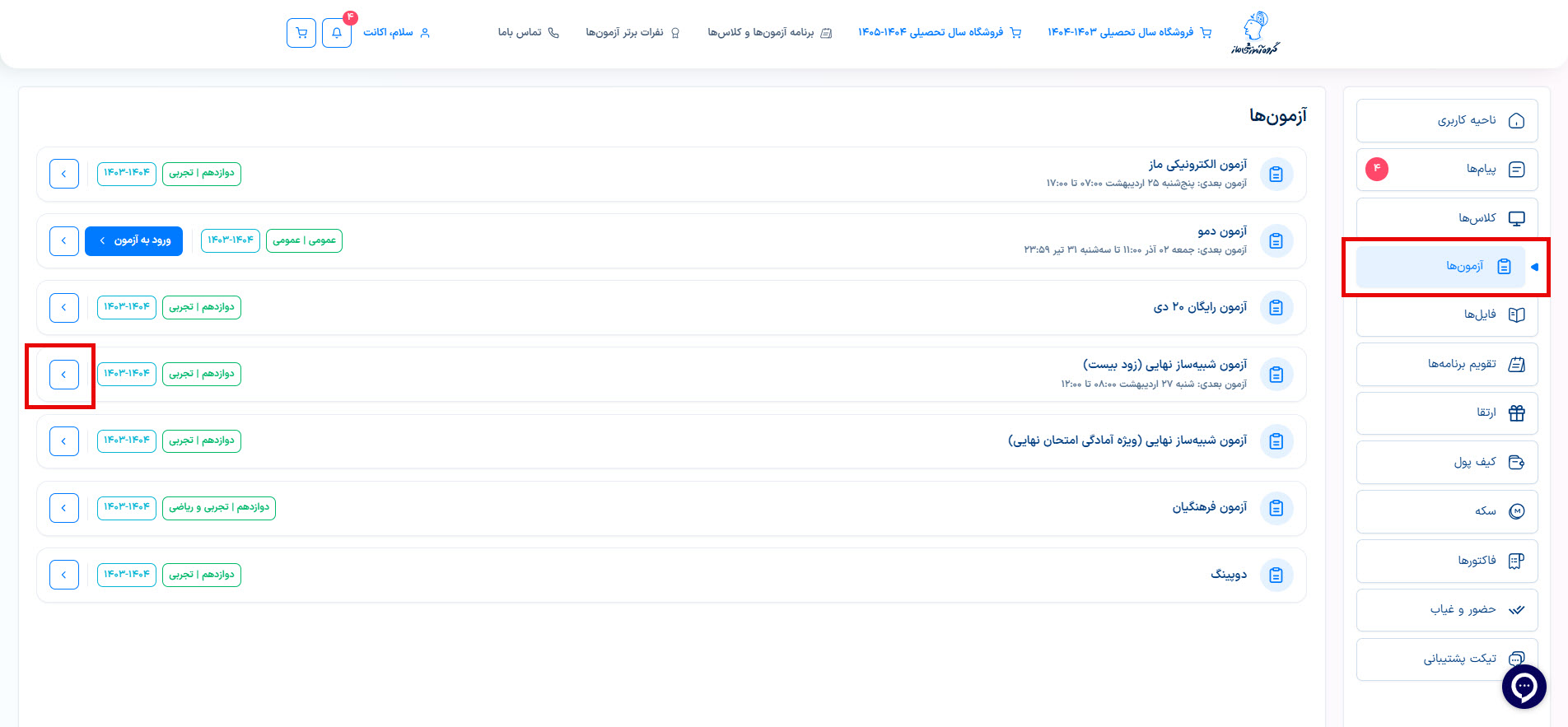Open the shopping cart icon button
This screenshot has width=1568, height=727.
301,33
